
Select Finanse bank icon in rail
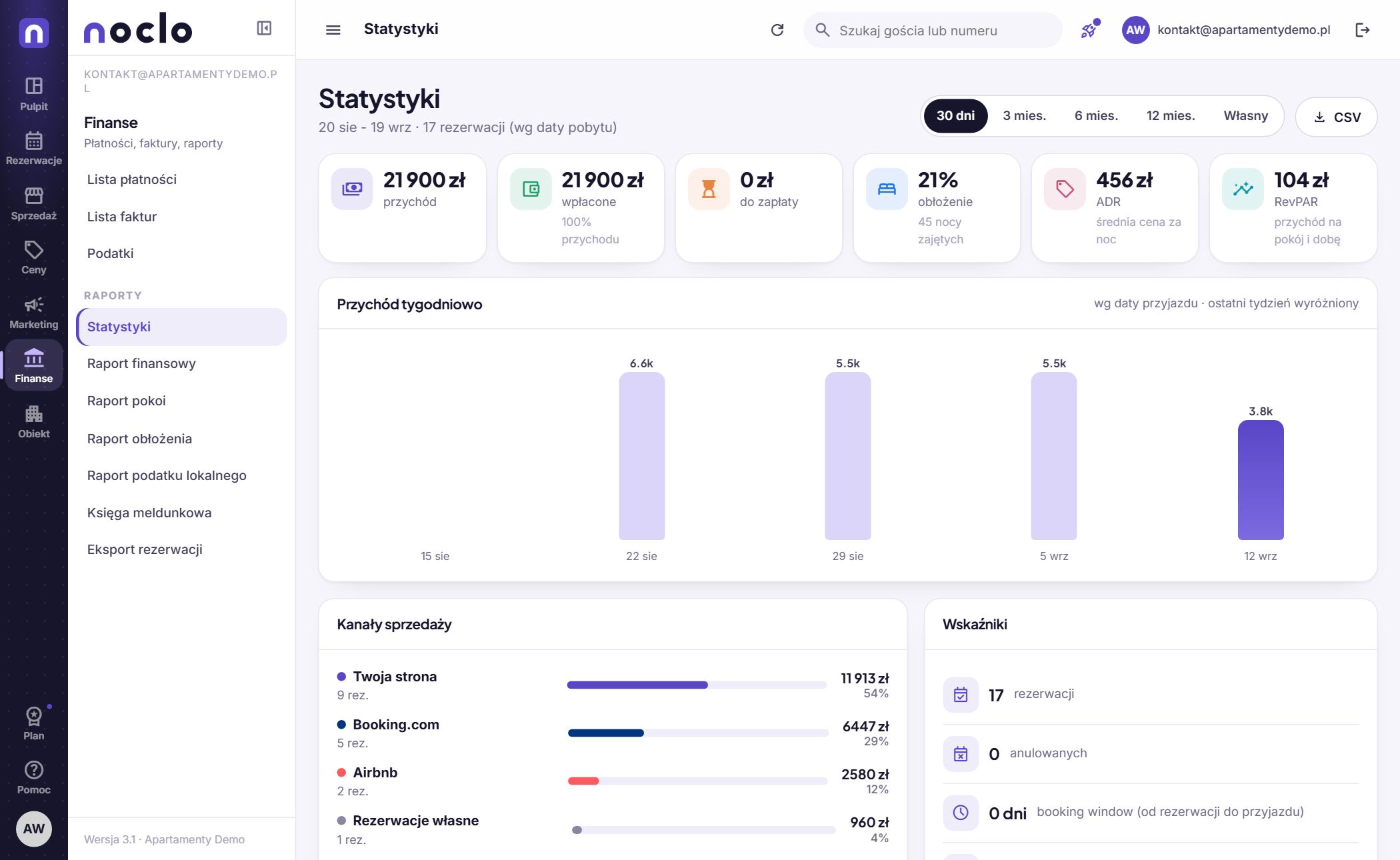point(33,365)
